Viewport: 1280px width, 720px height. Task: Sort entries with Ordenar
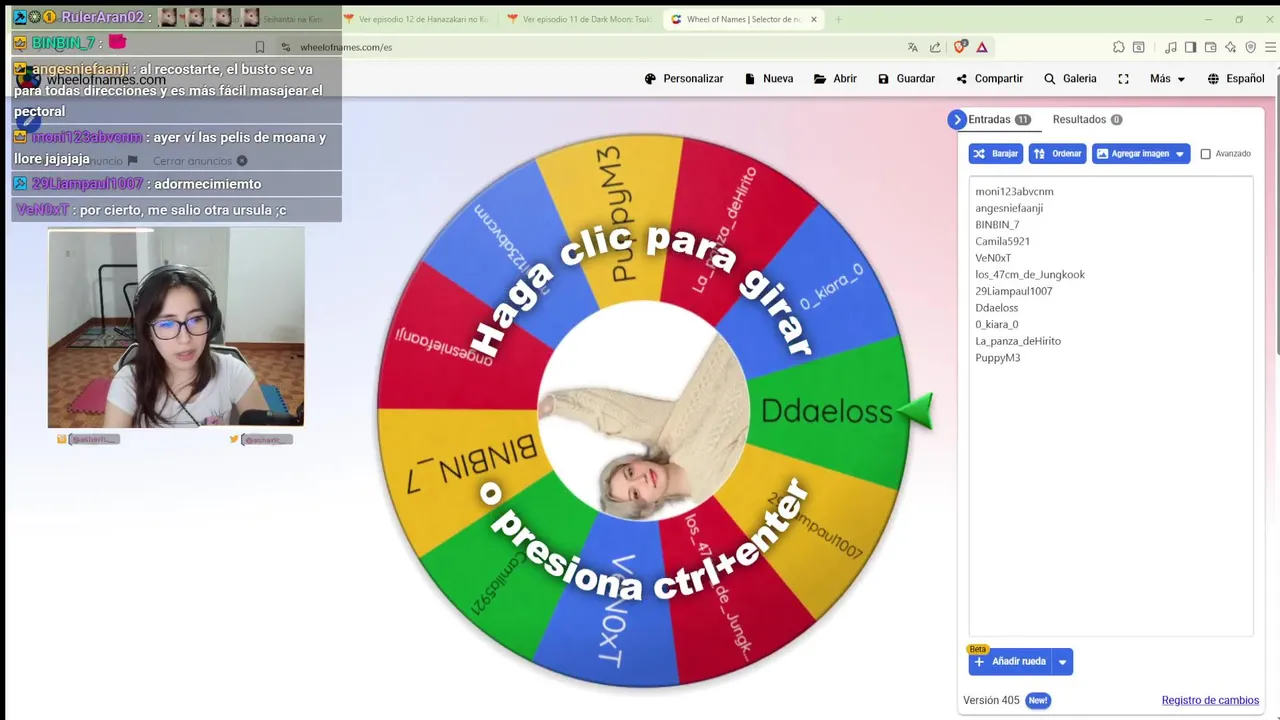pyautogui.click(x=1057, y=154)
